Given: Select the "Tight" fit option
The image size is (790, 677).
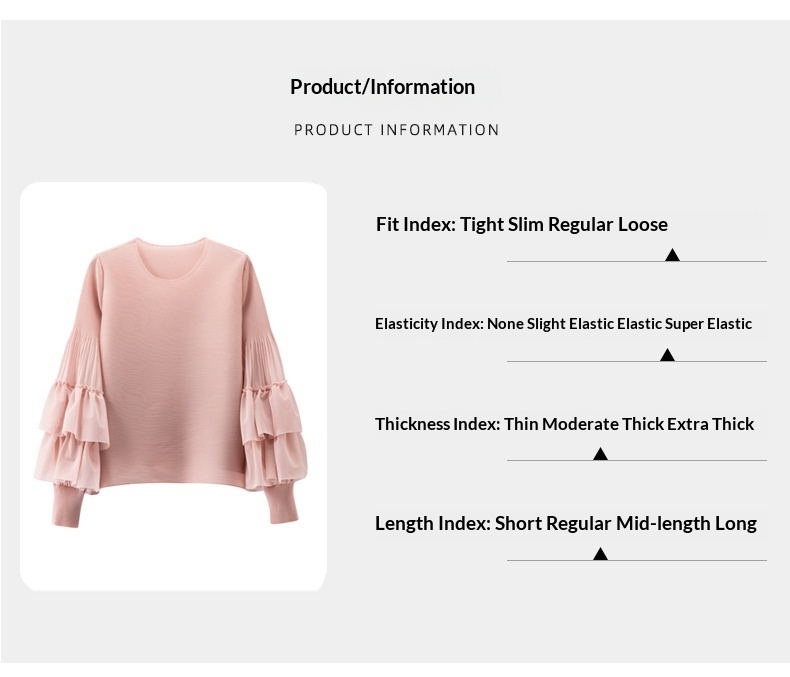Looking at the screenshot, I should [x=482, y=224].
